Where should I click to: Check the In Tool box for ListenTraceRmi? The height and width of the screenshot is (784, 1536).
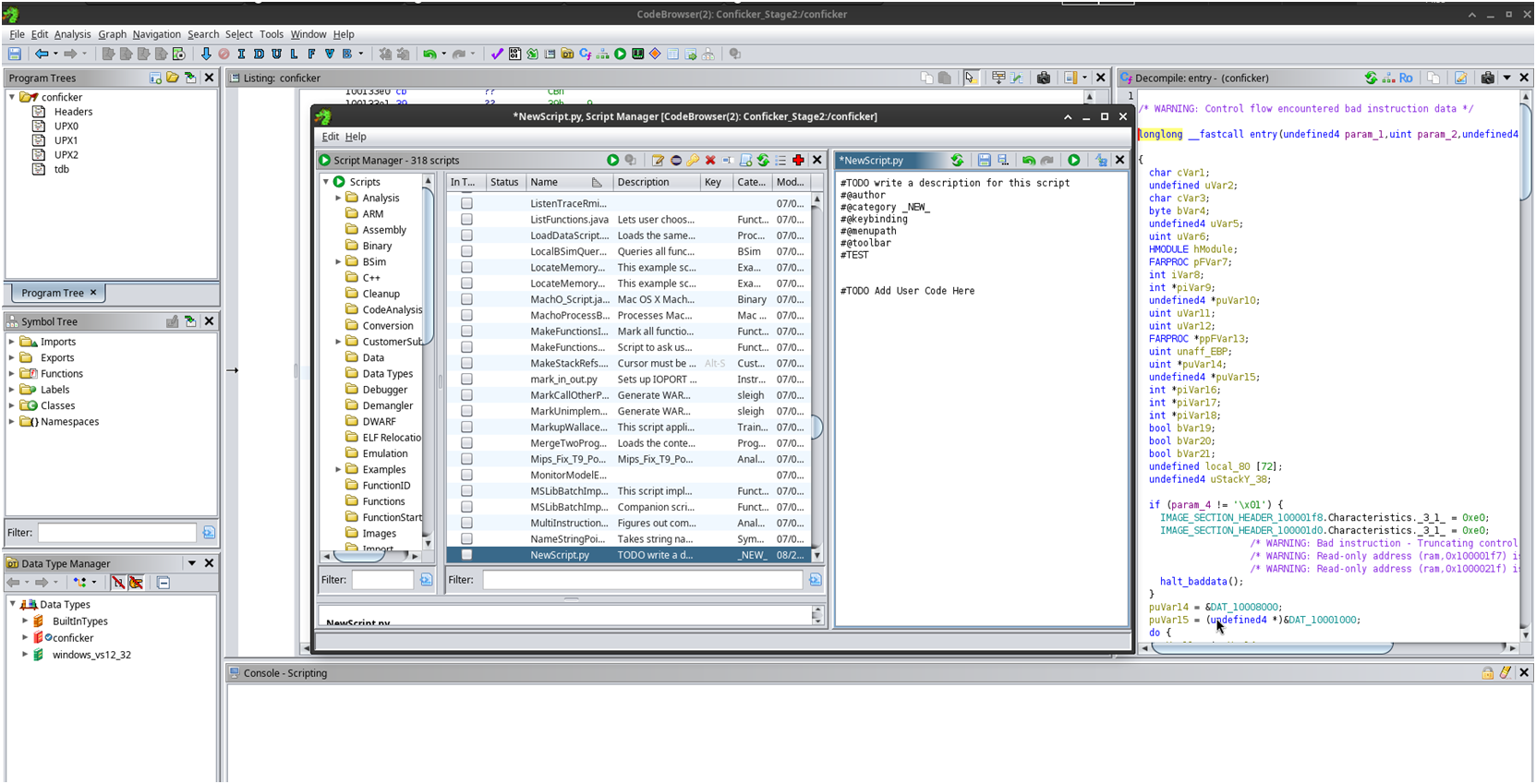coord(466,203)
